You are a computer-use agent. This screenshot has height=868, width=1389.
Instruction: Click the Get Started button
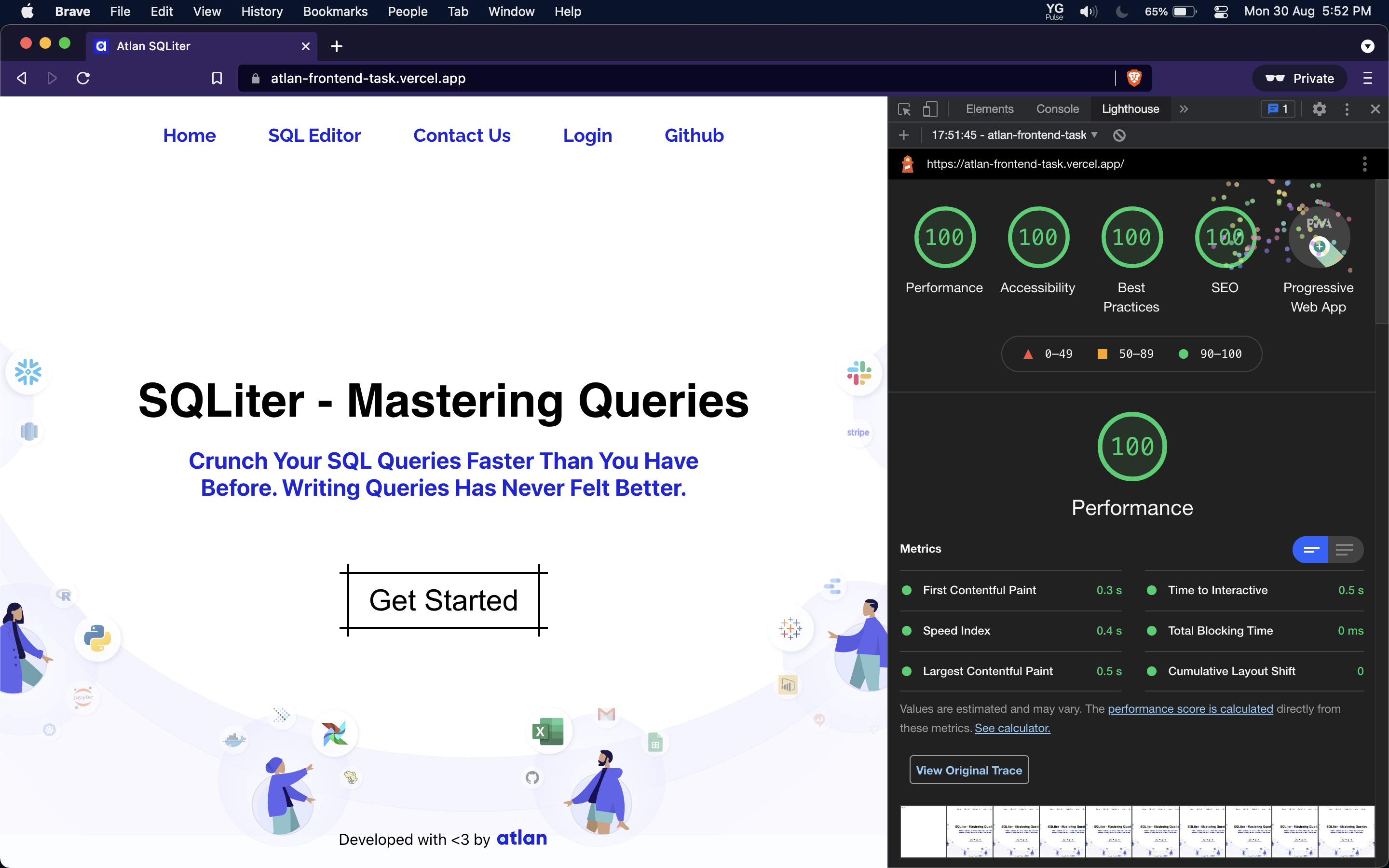point(443,600)
